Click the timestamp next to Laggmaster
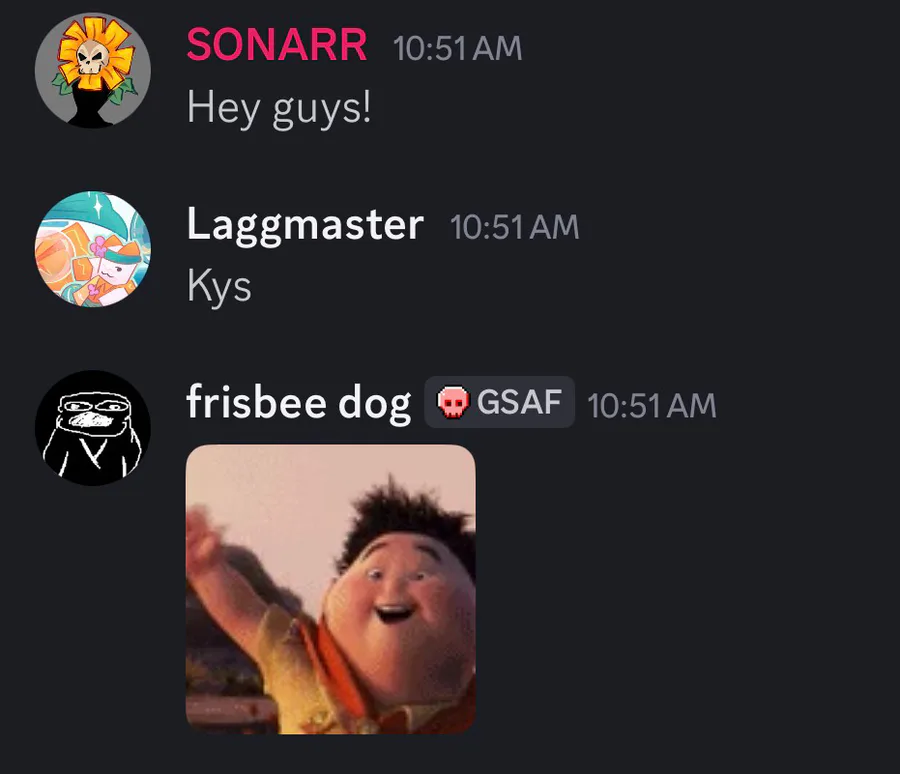The height and width of the screenshot is (774, 900). (514, 227)
